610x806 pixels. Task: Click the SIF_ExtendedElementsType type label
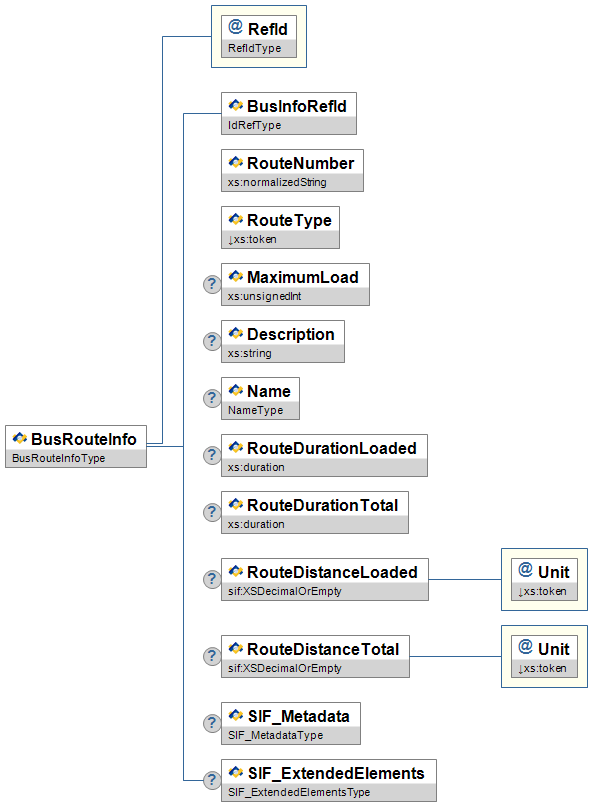point(298,792)
